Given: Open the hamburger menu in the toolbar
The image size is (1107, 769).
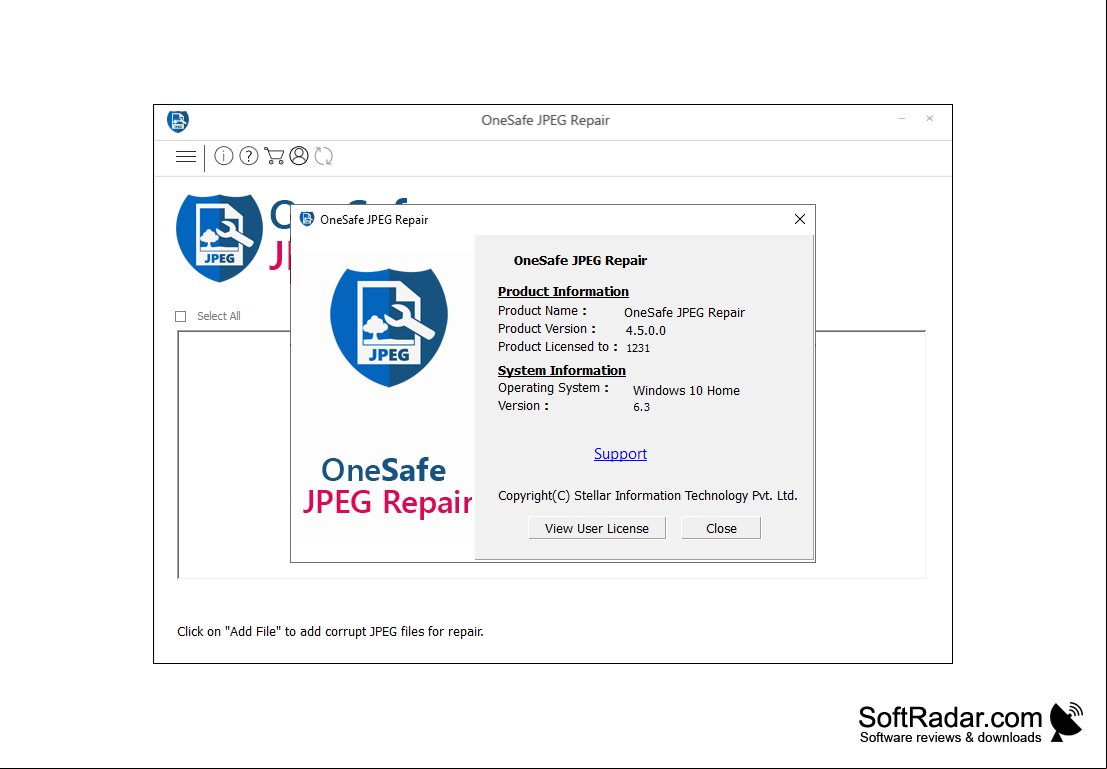Looking at the screenshot, I should pyautogui.click(x=186, y=156).
